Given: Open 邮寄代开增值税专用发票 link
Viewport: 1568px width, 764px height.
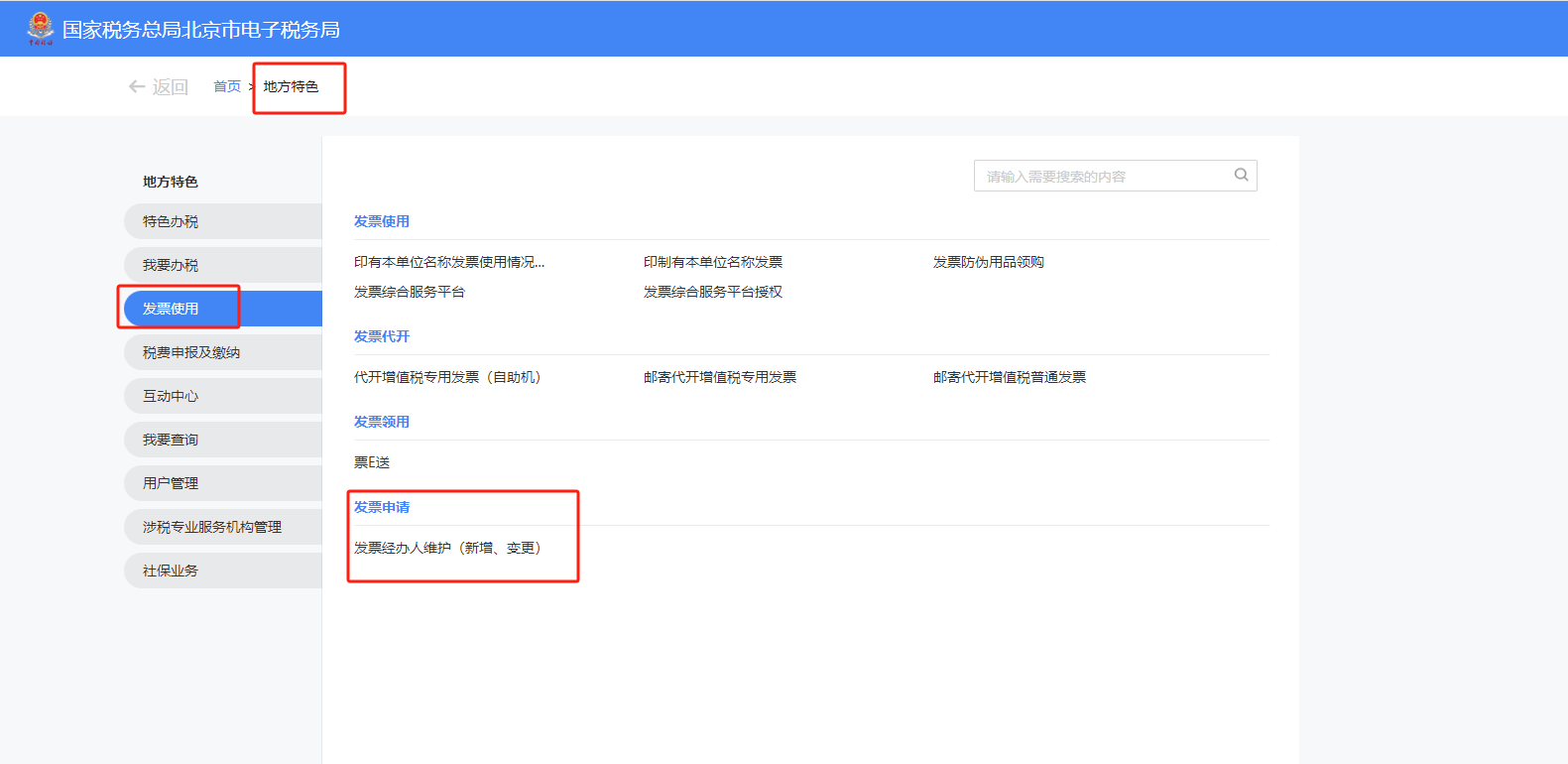Looking at the screenshot, I should 720,377.
